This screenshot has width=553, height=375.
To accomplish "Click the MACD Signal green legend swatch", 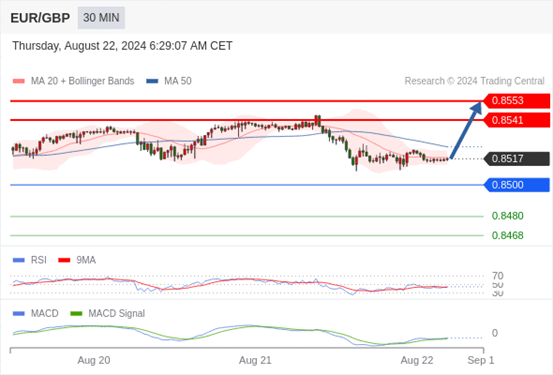I will pyautogui.click(x=76, y=314).
